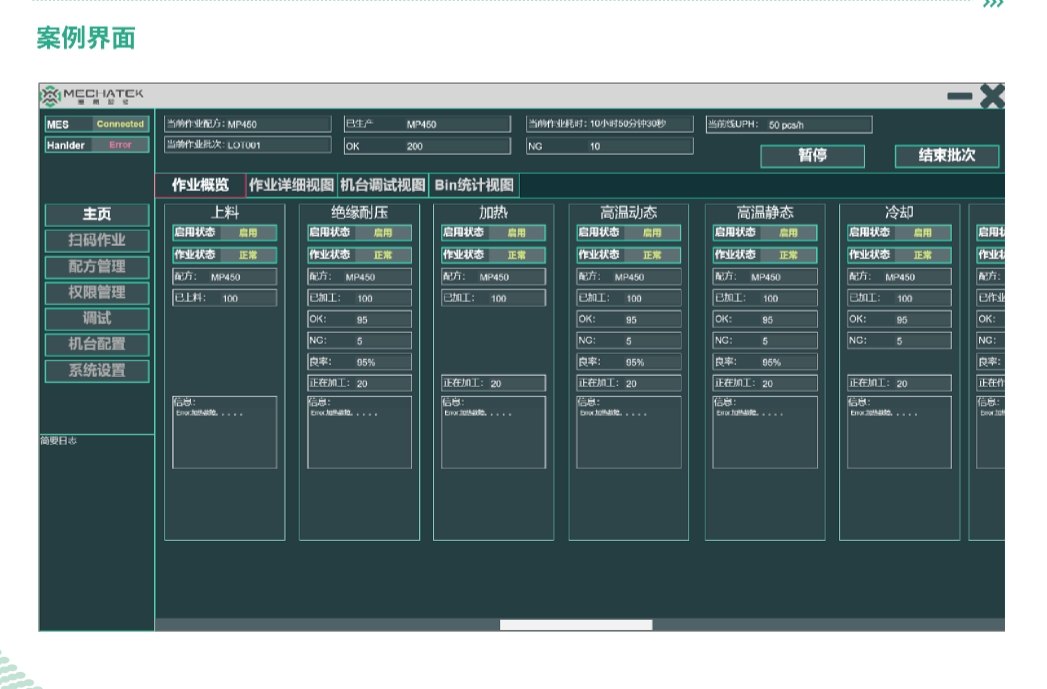This screenshot has height=689, width=1047.
Task: Open the Bin统计视图 tab
Action: (474, 185)
